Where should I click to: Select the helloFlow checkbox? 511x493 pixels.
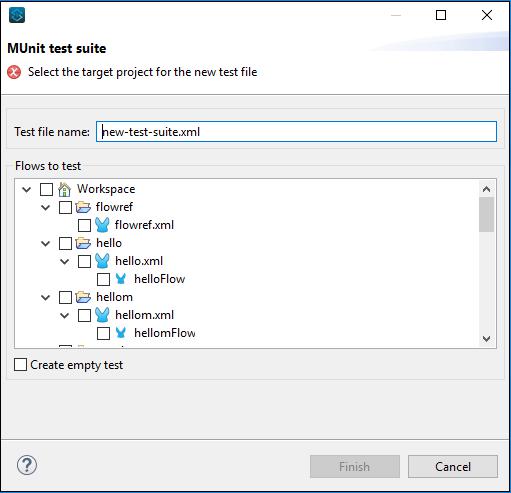(x=103, y=279)
